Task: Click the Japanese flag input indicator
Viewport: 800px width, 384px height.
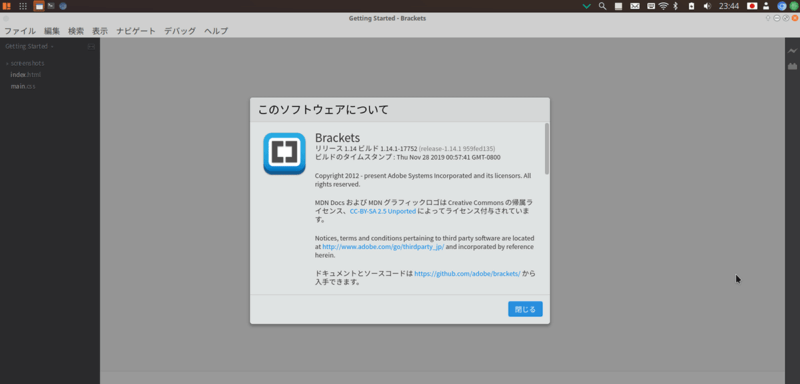Action: click(x=752, y=6)
